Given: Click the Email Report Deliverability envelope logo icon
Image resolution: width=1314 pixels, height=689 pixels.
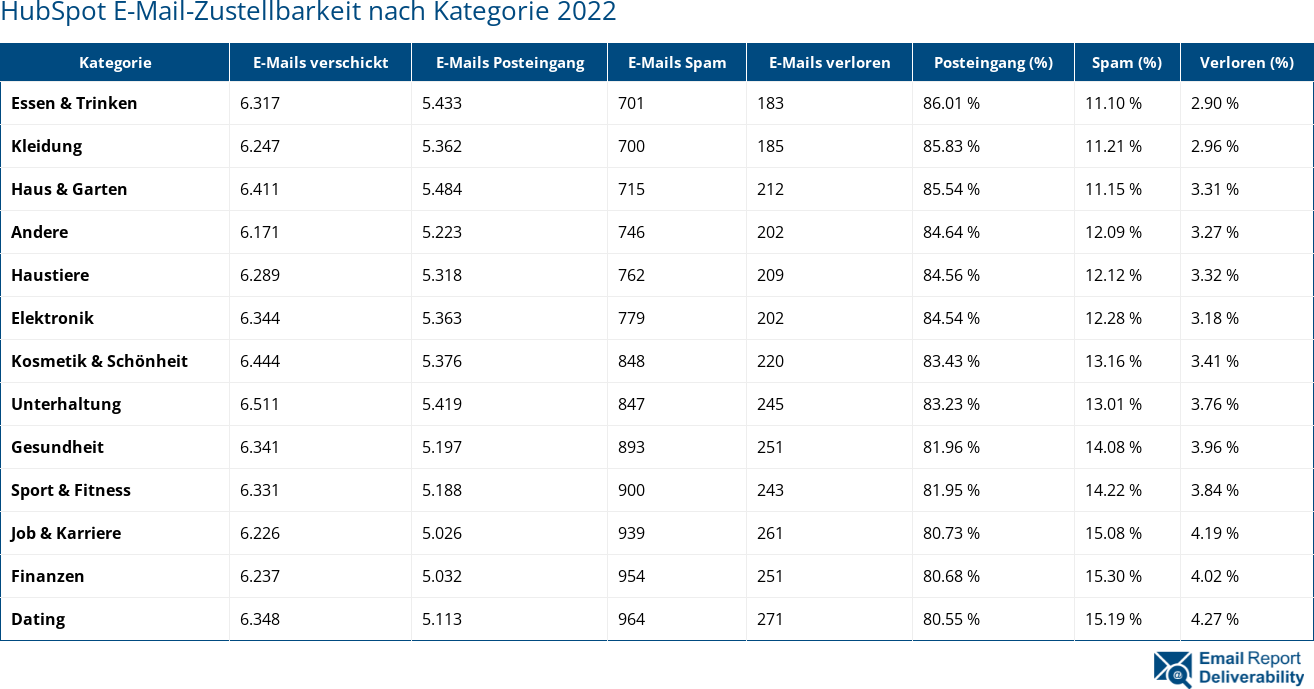Looking at the screenshot, I should pos(1172,669).
